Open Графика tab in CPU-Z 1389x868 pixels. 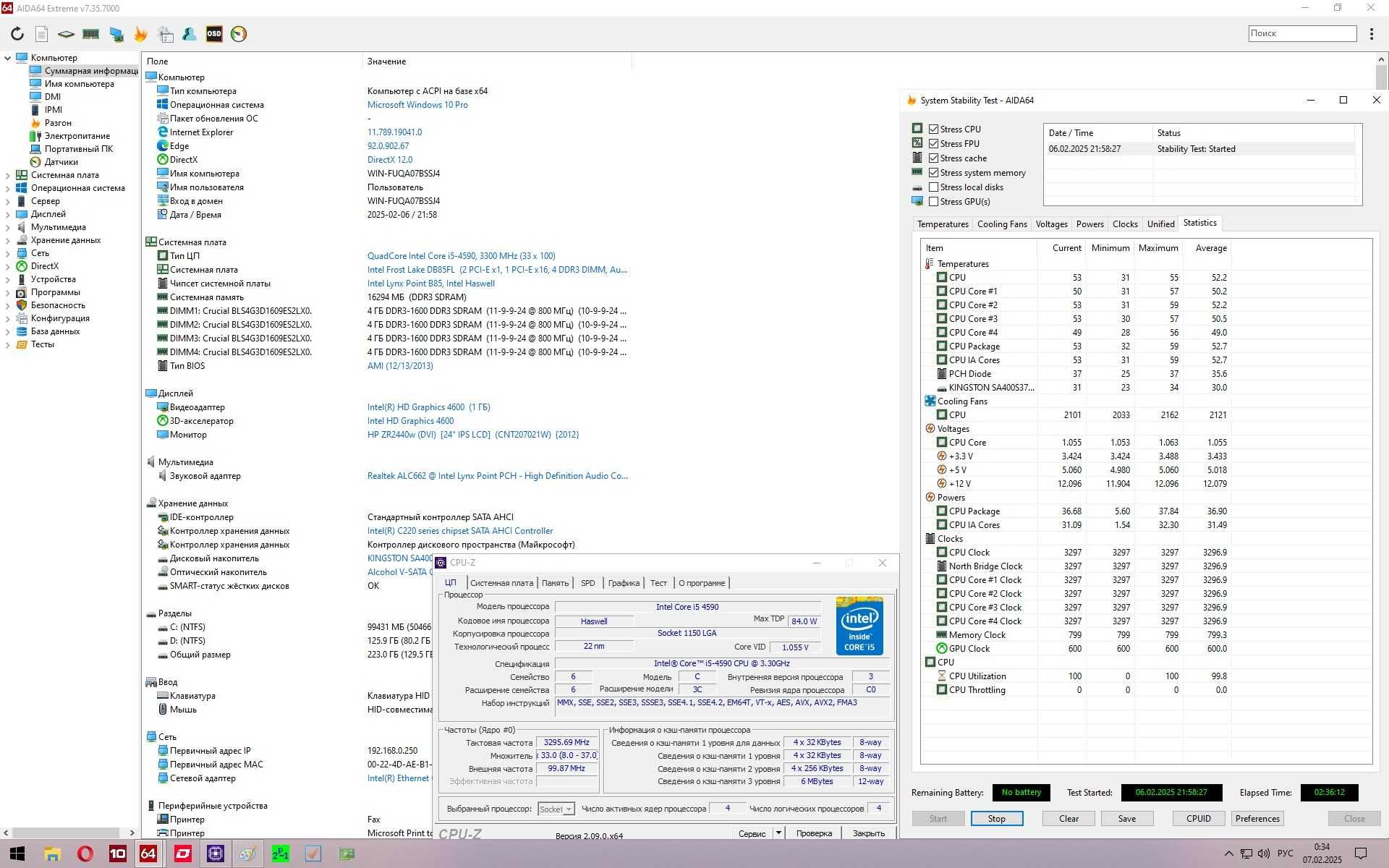[x=624, y=583]
